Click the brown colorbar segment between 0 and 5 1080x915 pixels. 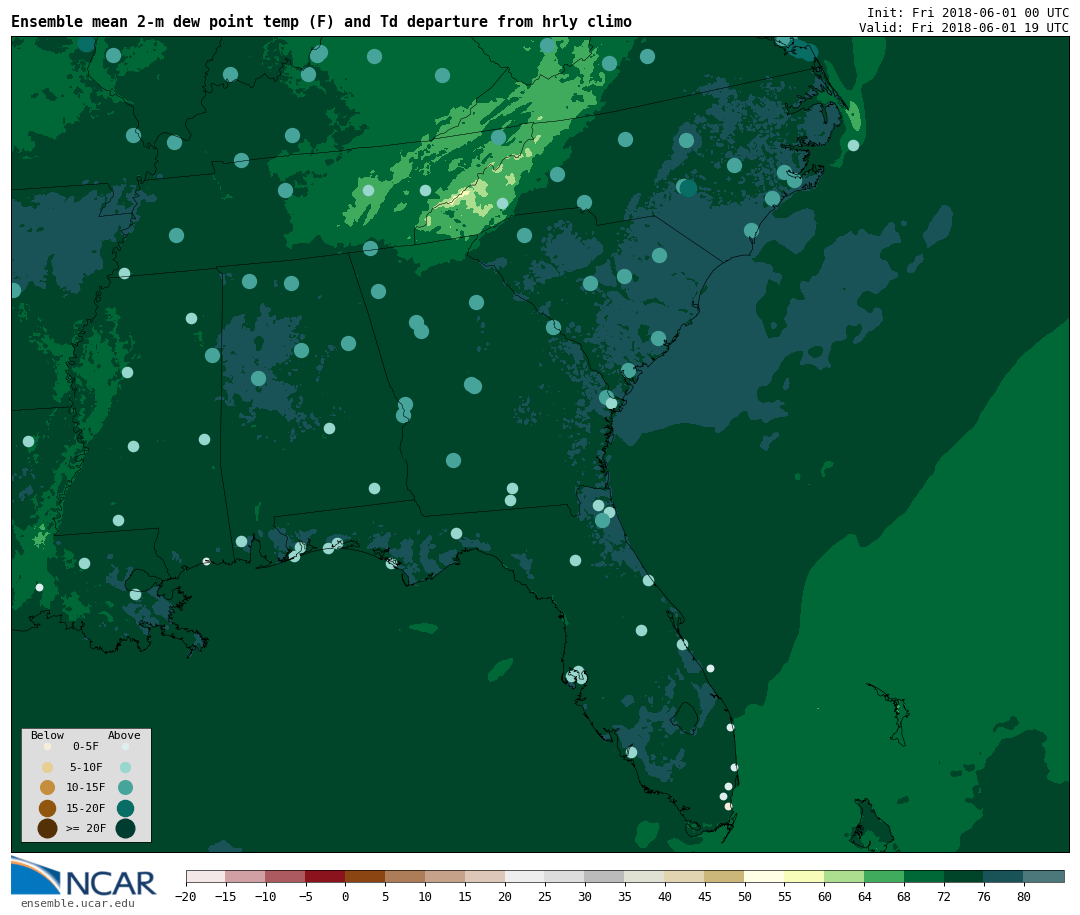point(365,876)
